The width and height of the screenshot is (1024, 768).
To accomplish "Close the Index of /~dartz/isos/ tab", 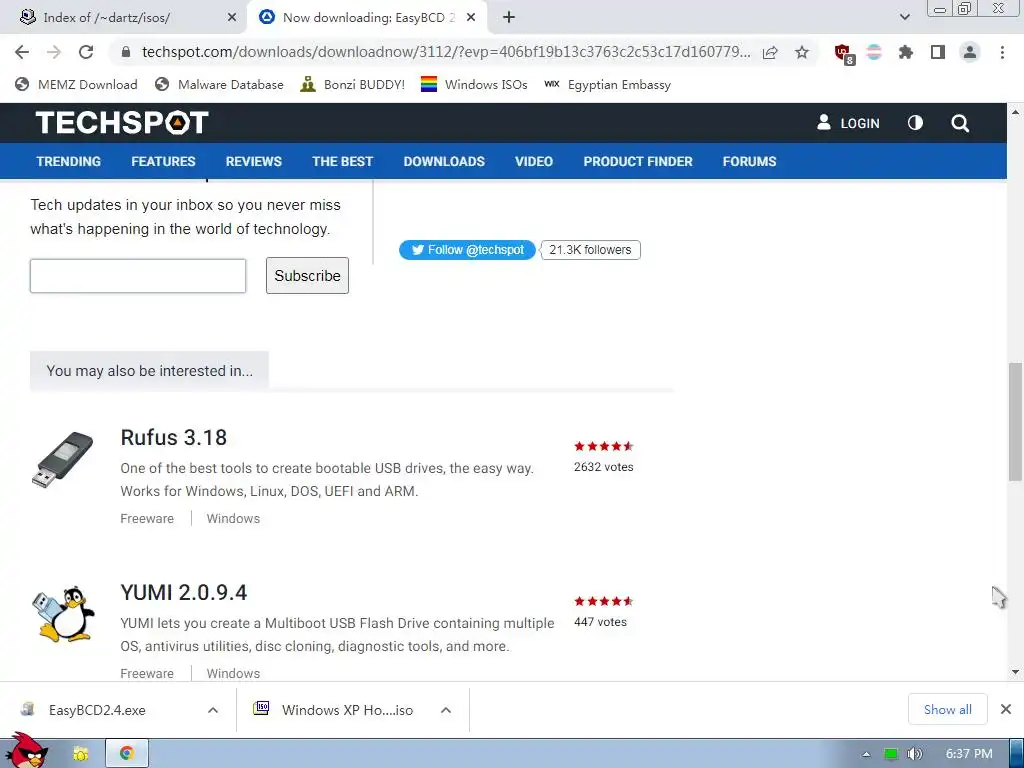I will (x=232, y=18).
